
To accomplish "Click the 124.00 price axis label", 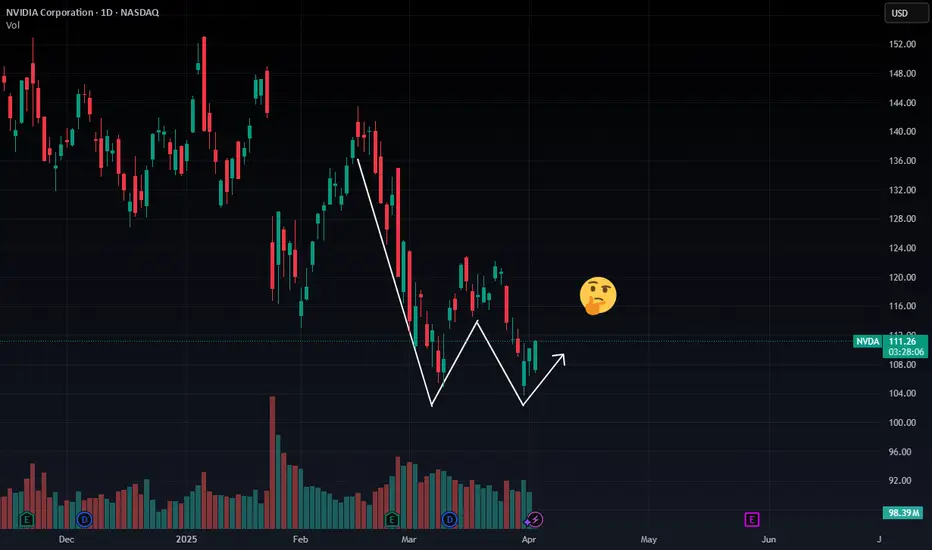I will (x=902, y=248).
